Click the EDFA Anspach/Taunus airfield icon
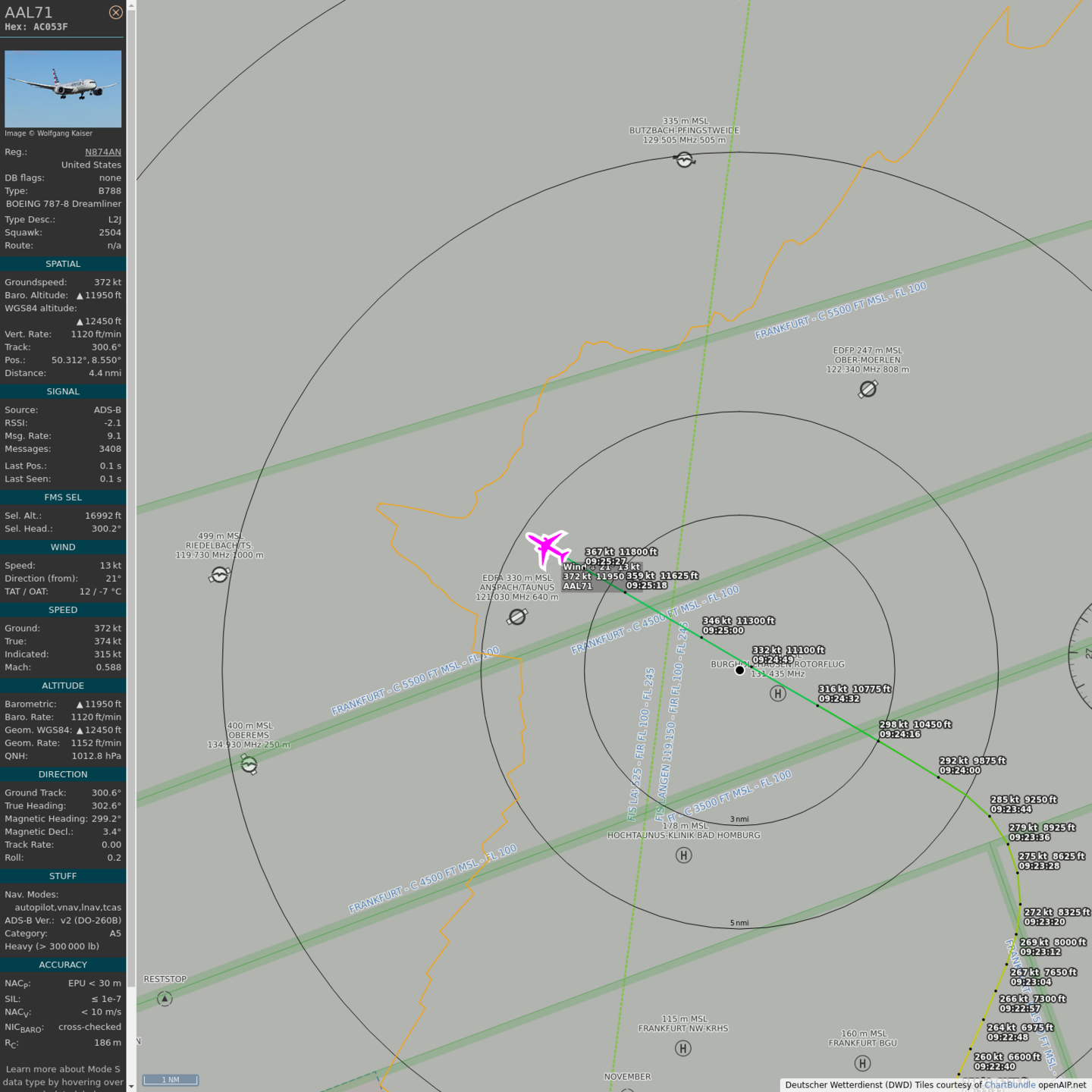1092x1092 pixels. [x=517, y=617]
